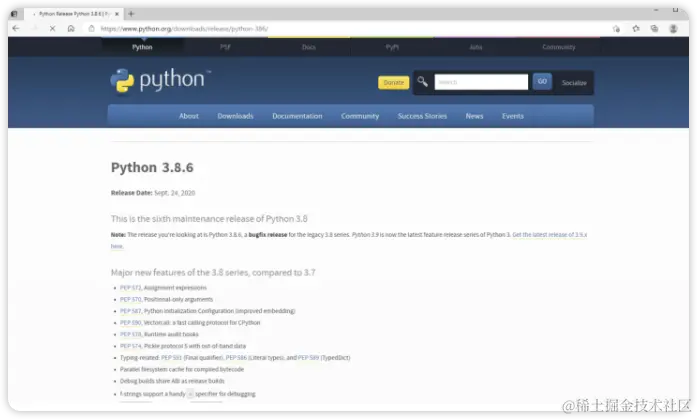Screen dimensions: 697x419
Task: Open the Events navigation item
Action: pyautogui.click(x=513, y=116)
